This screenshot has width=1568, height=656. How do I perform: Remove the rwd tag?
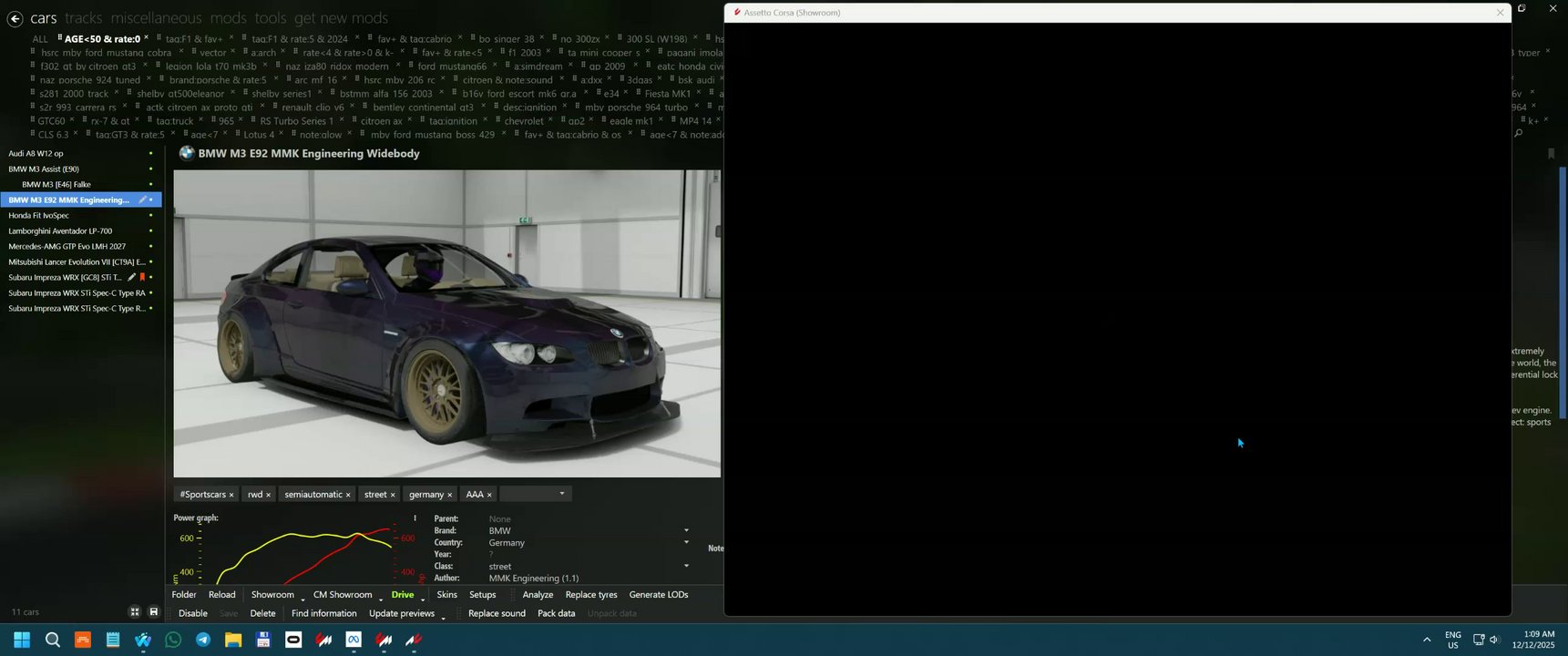pos(268,495)
